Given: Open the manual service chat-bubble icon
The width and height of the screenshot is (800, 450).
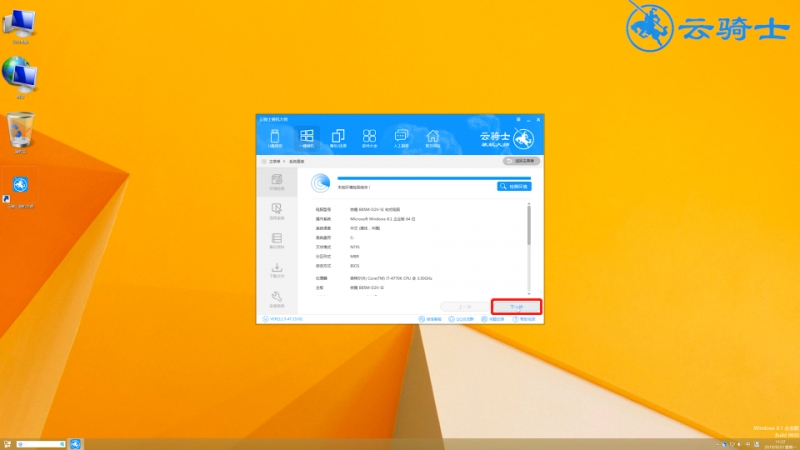Looking at the screenshot, I should (x=401, y=138).
